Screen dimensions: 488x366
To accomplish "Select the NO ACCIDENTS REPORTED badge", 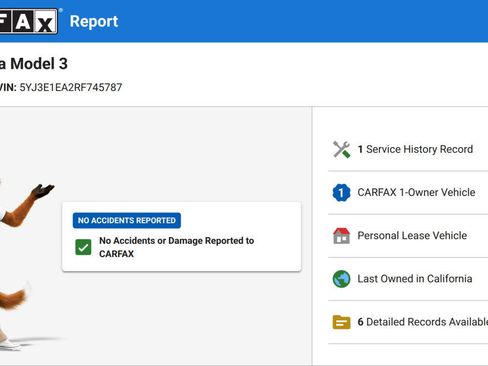I will (x=127, y=220).
